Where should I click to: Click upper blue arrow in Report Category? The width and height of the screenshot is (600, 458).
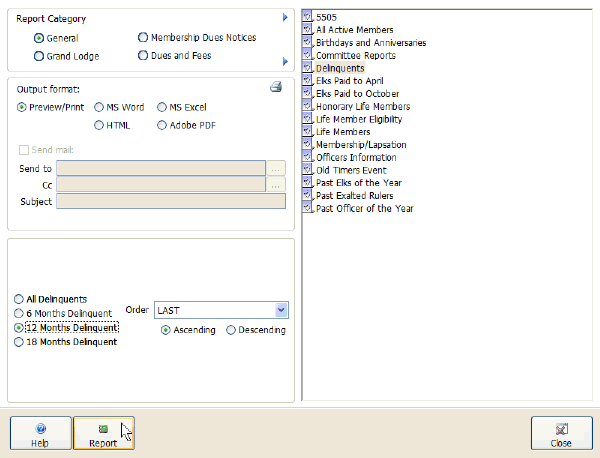click(285, 18)
